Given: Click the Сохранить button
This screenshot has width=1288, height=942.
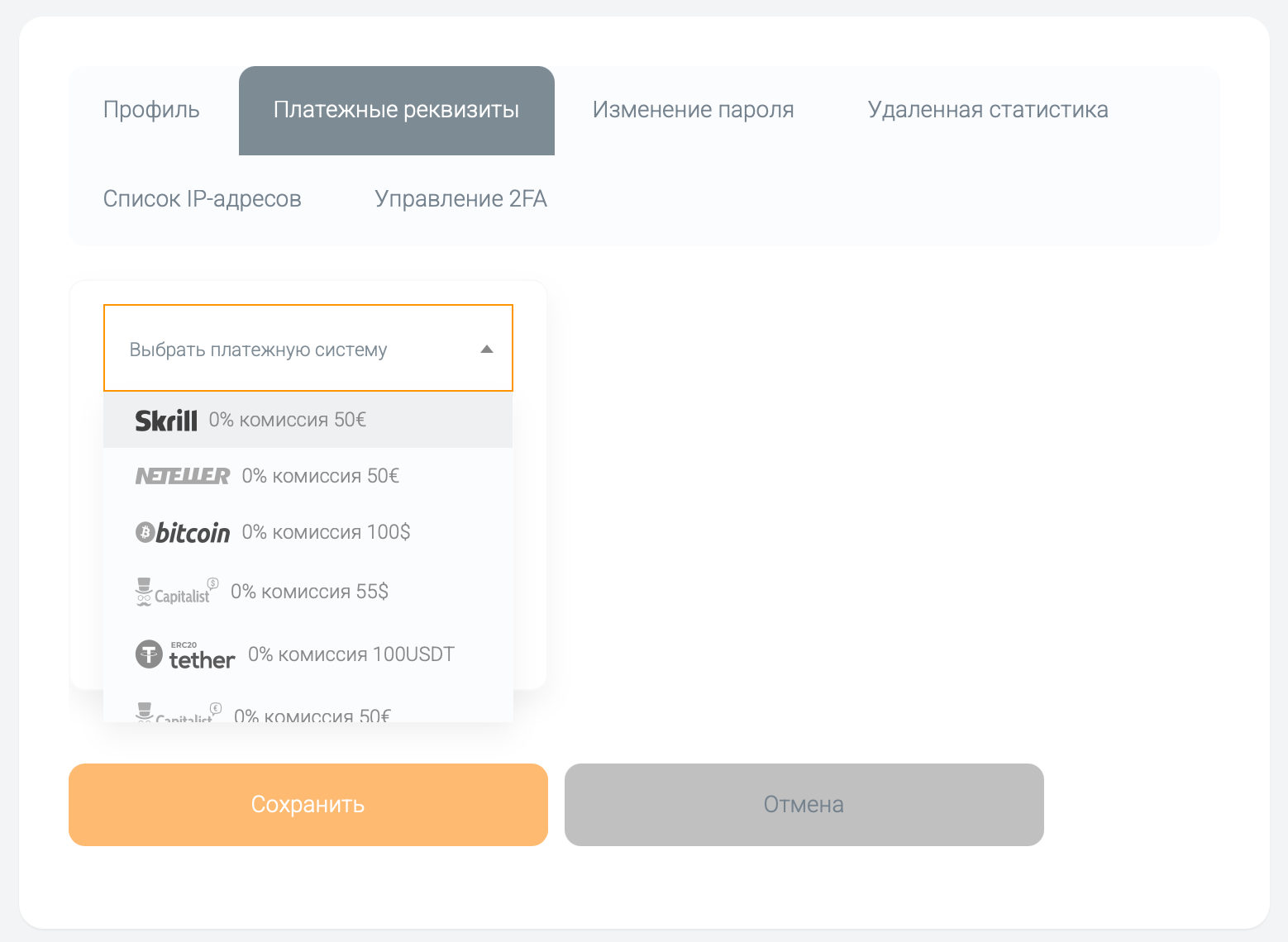Looking at the screenshot, I should [x=308, y=804].
